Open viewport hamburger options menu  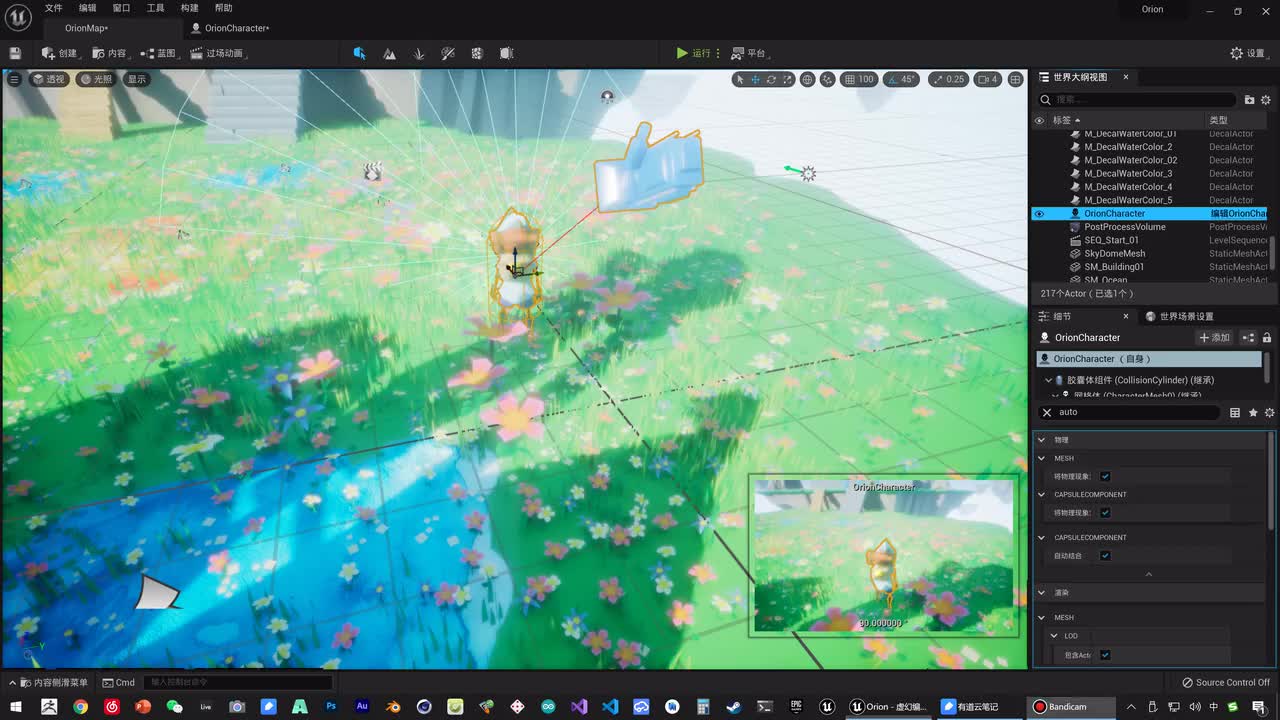click(14, 79)
